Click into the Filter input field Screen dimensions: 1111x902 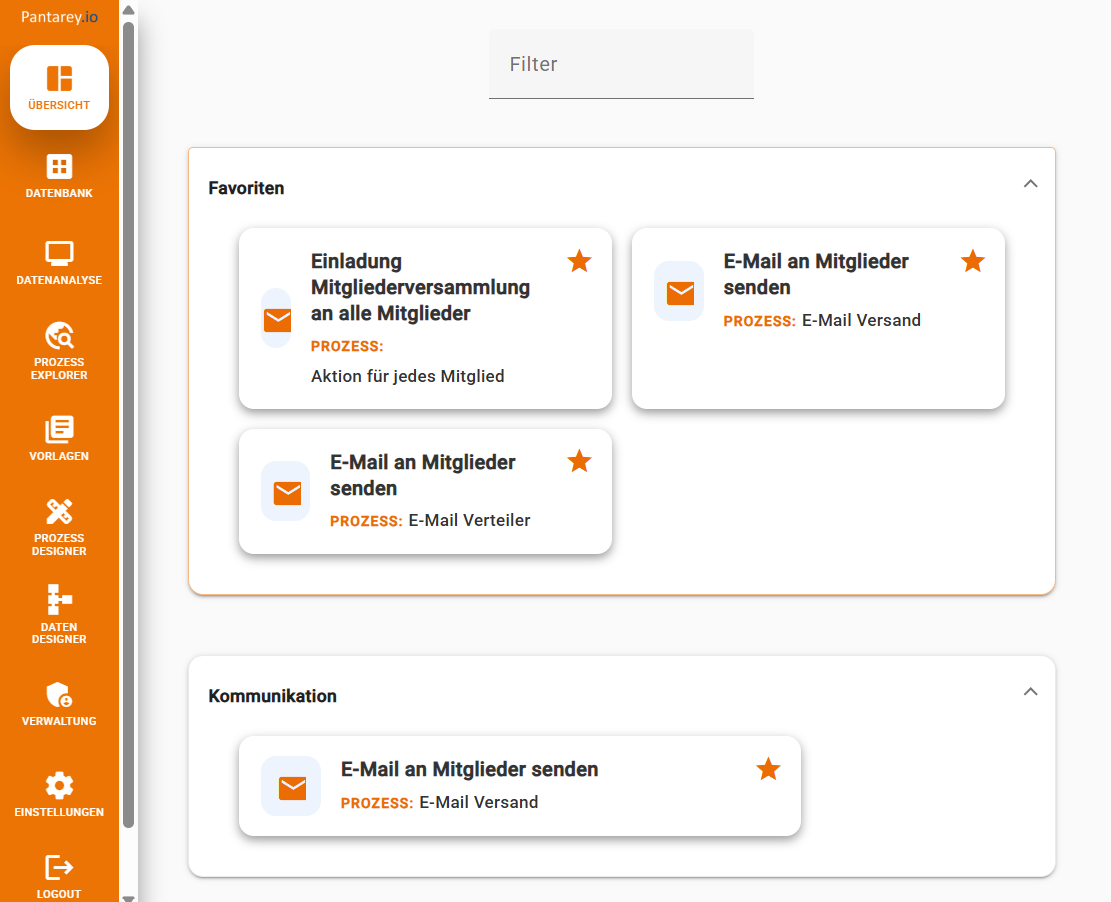coord(621,64)
